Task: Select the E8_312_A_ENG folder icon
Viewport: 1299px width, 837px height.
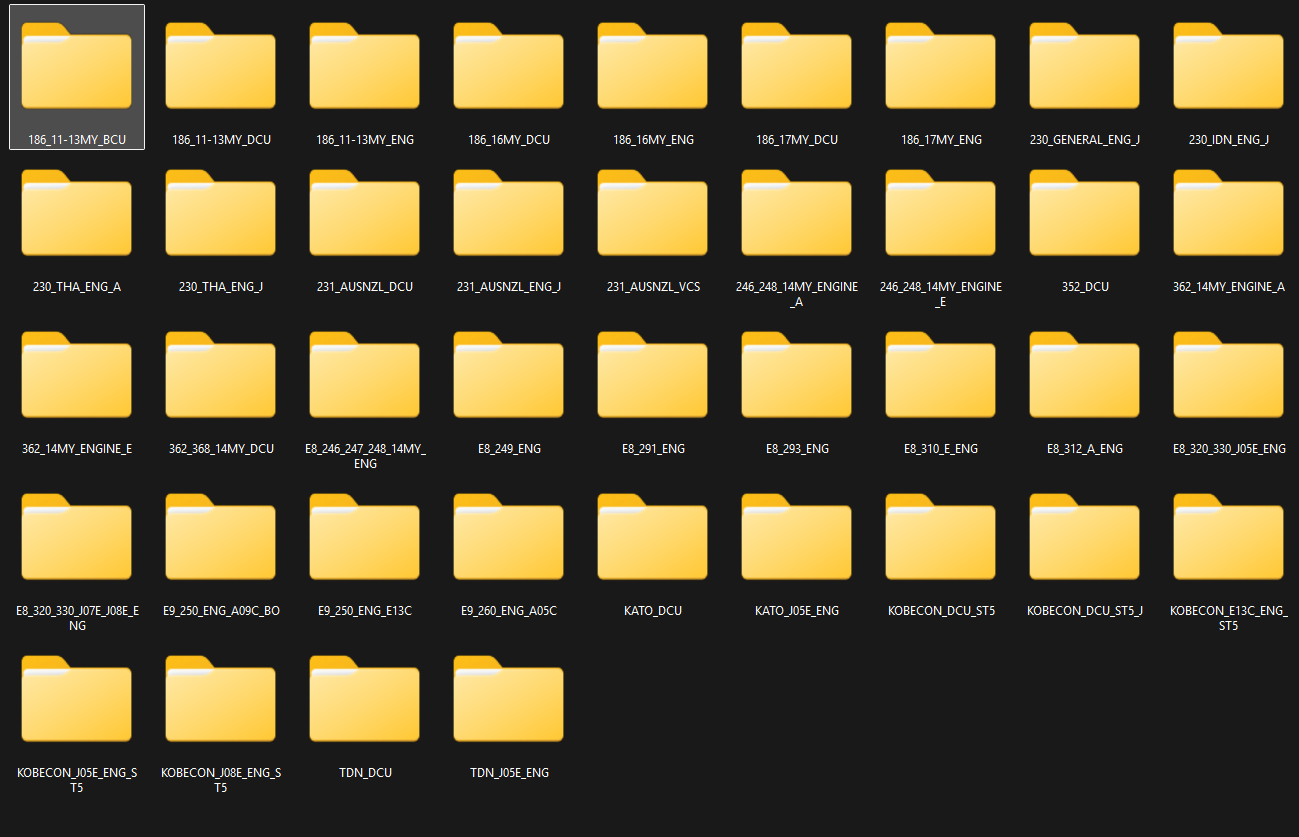Action: tap(1084, 374)
